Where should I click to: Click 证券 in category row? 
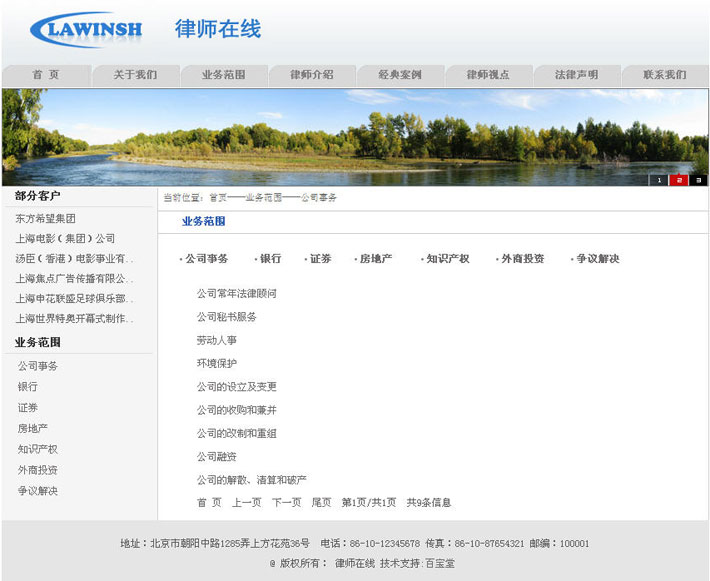(x=321, y=259)
